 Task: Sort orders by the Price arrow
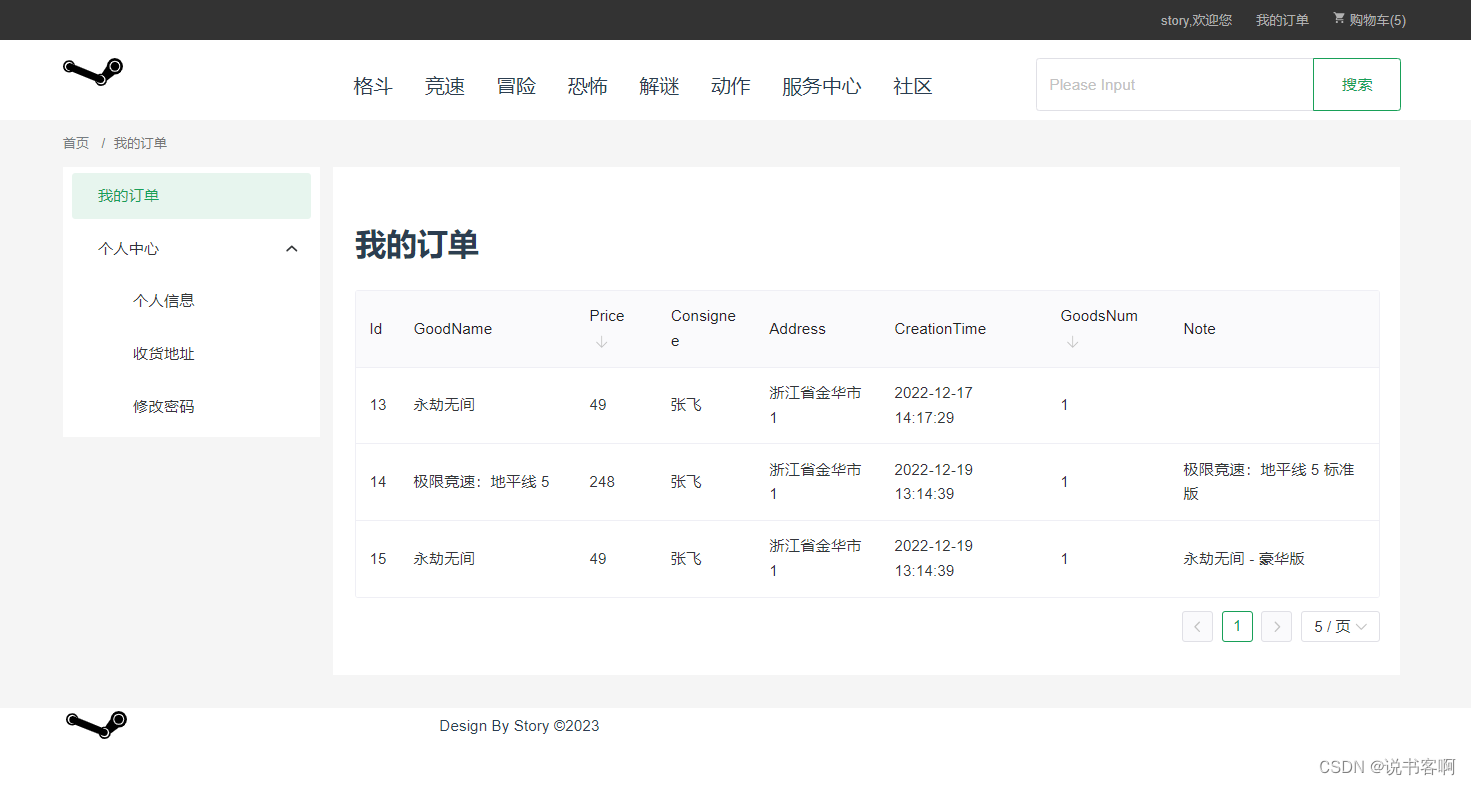[x=601, y=342]
